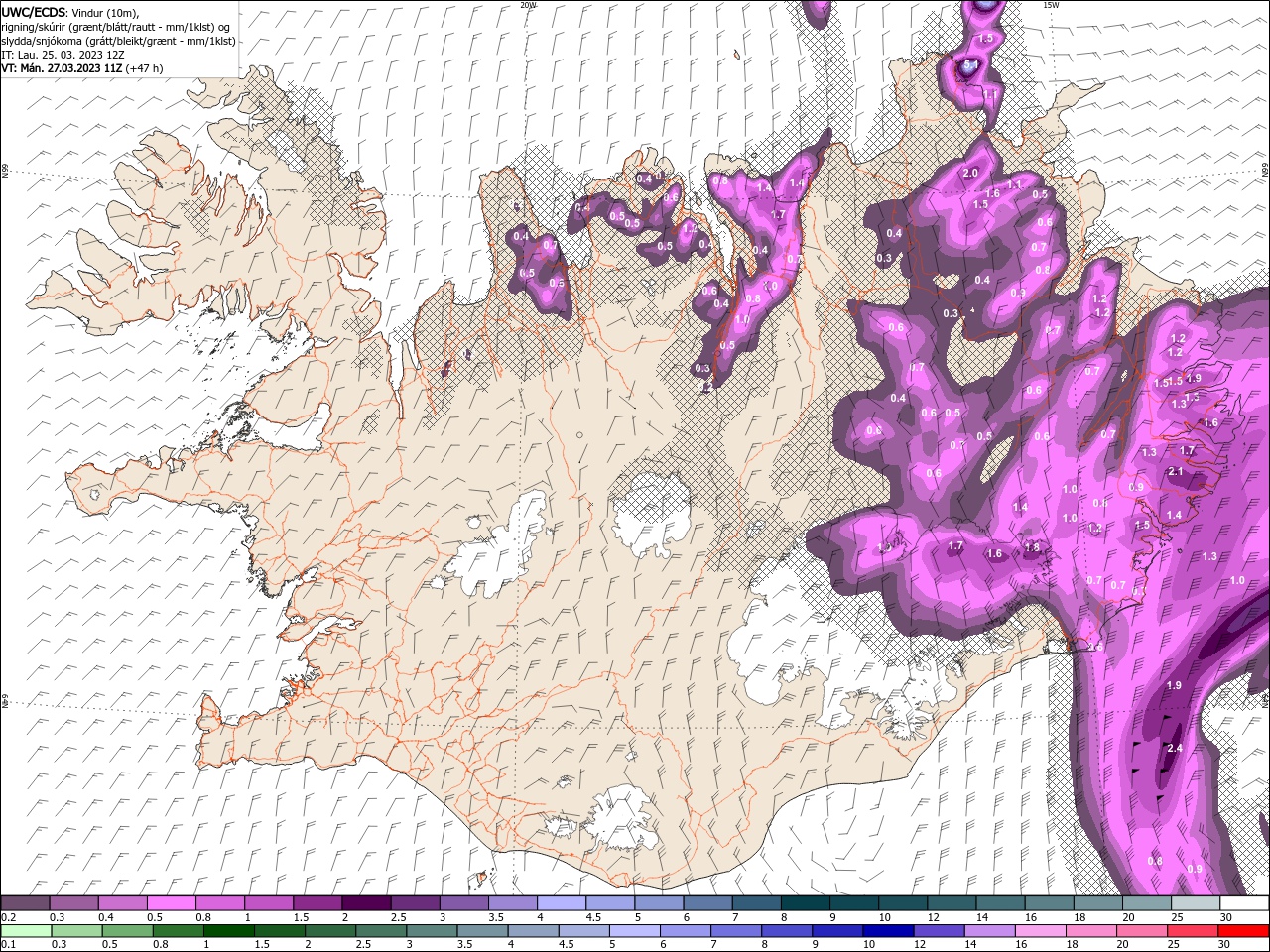Select lower legend swatch between 10 and 12
The image size is (1270, 952).
coord(888,931)
